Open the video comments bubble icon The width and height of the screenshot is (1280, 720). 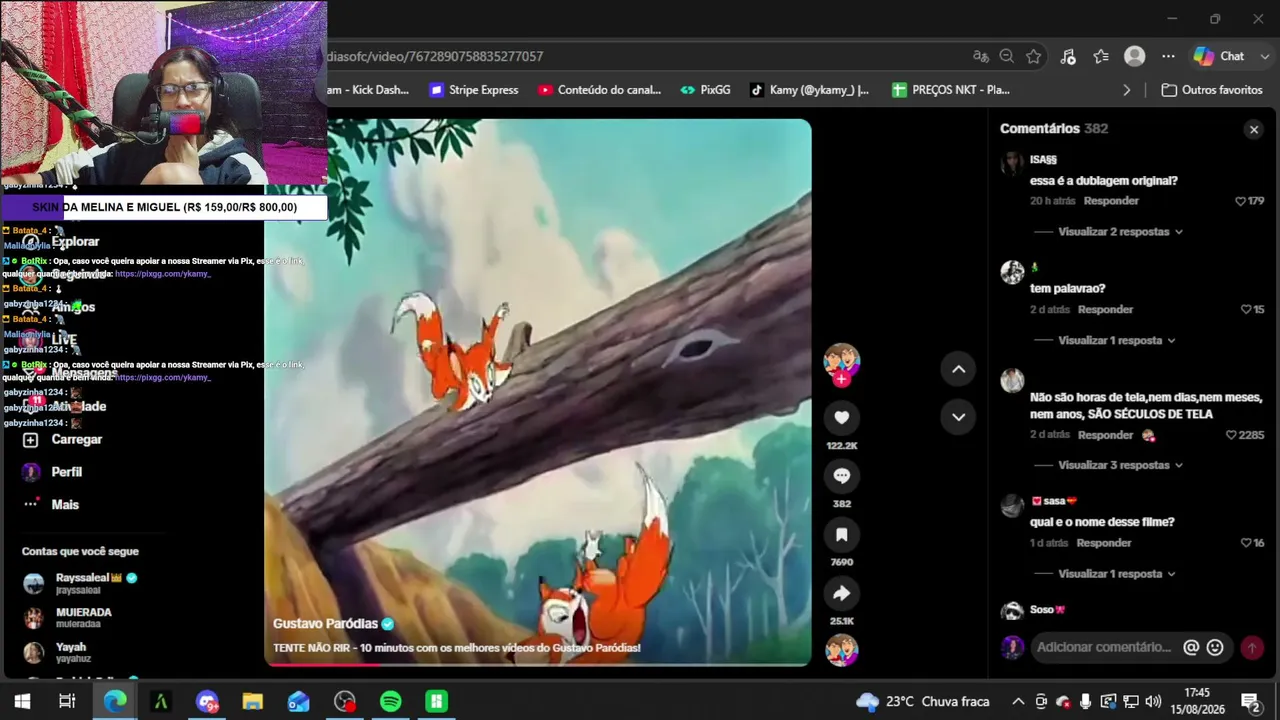tap(841, 476)
